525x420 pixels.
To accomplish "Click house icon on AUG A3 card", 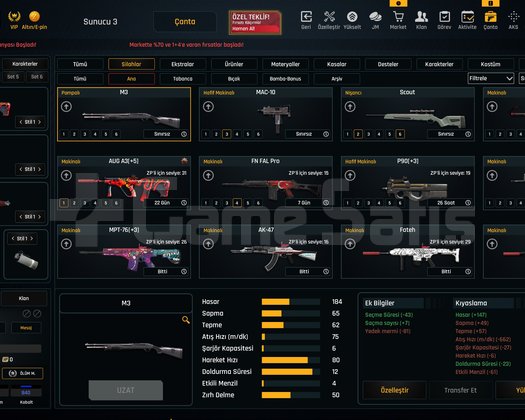I will point(184,161).
